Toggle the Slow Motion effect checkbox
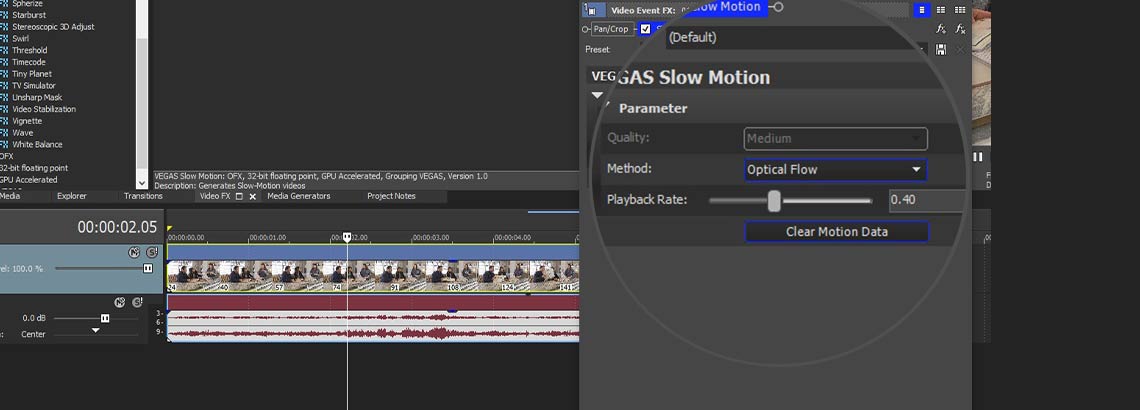The height and width of the screenshot is (410, 1140). [x=646, y=29]
